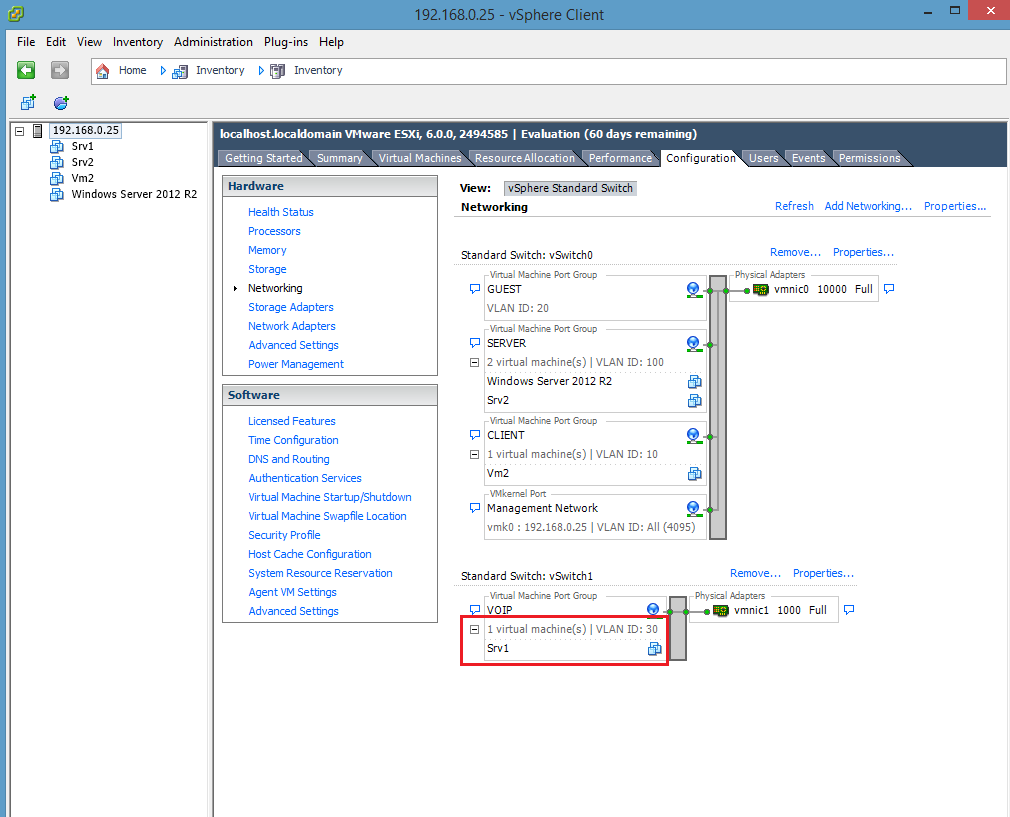Click the vmnic1 network adapter icon
The height and width of the screenshot is (817, 1010).
[x=721, y=610]
